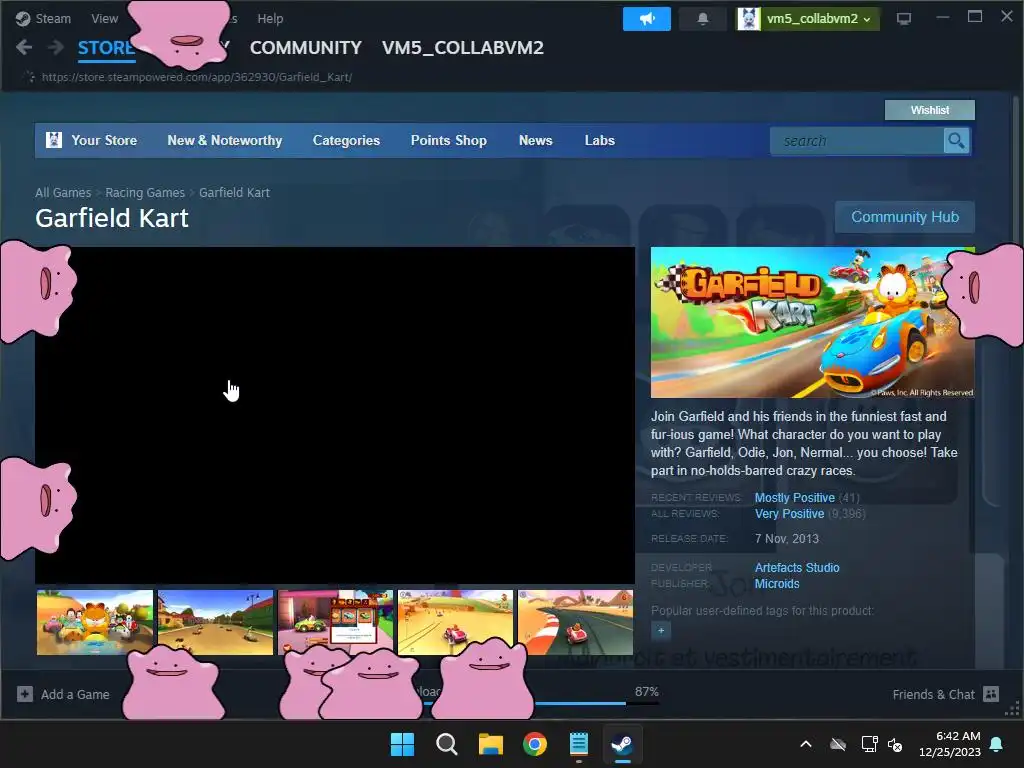Switch to the COMMUNITY tab

(306, 48)
